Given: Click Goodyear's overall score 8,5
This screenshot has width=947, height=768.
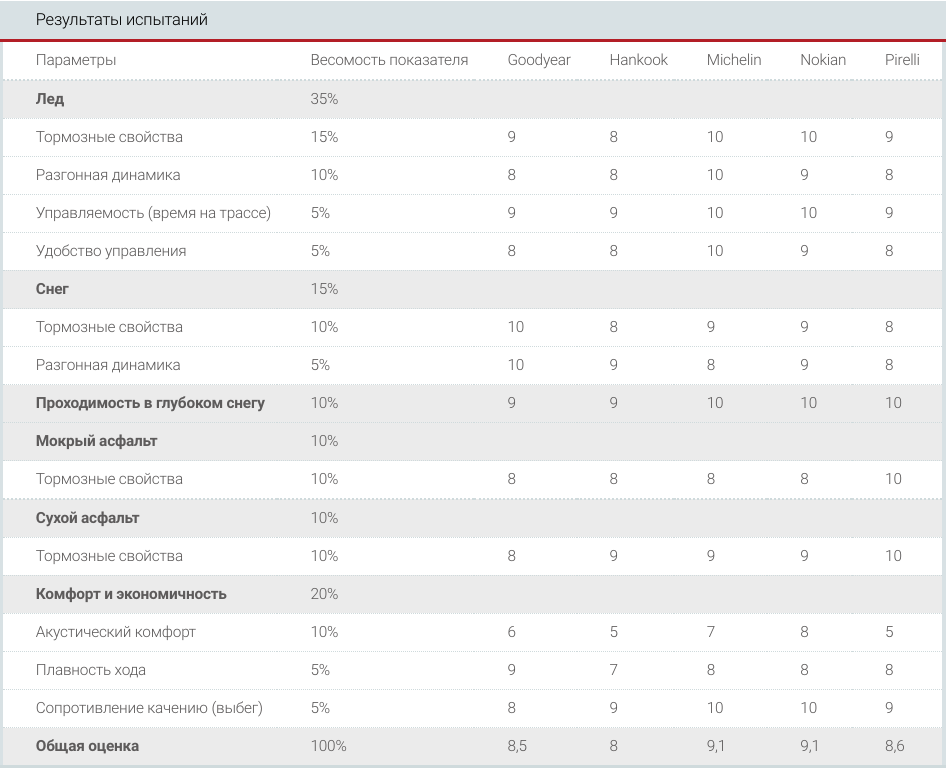Looking at the screenshot, I should pyautogui.click(x=517, y=746).
